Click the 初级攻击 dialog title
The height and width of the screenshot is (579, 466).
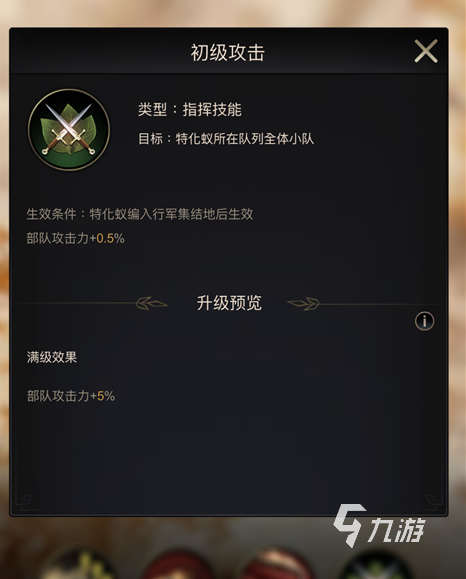coord(227,52)
